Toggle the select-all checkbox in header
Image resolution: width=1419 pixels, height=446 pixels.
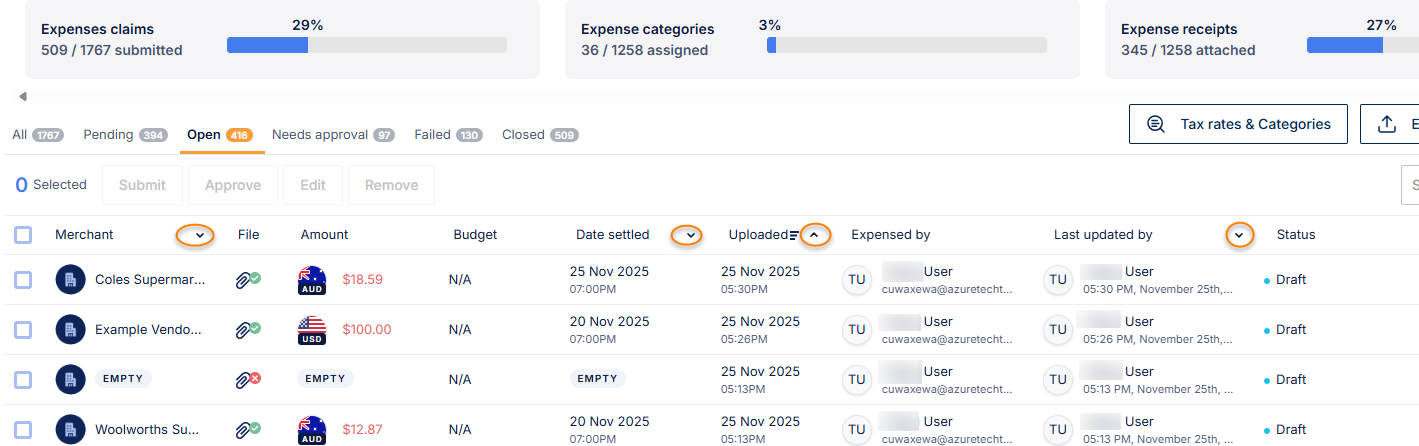point(23,235)
